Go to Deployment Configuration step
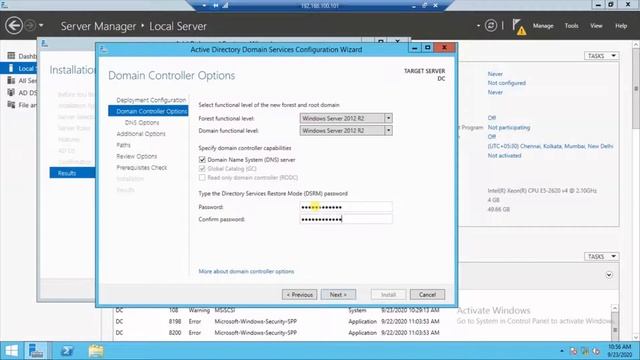This screenshot has height=360, width=640. [x=151, y=100]
